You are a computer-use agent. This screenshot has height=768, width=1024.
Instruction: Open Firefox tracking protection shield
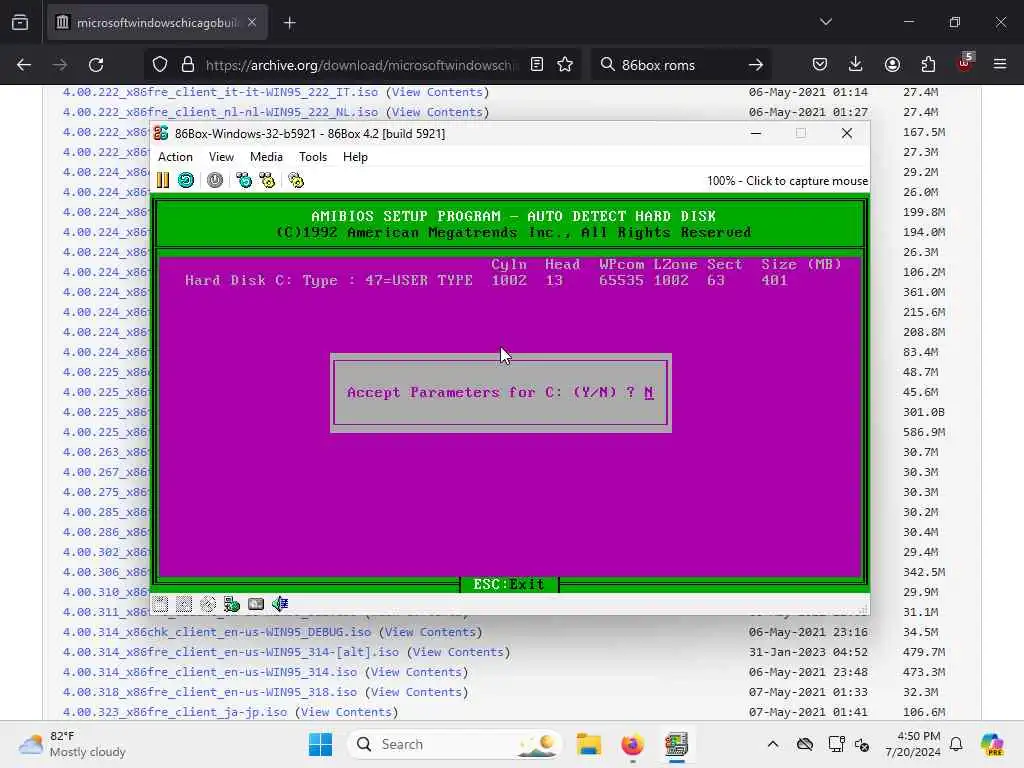pos(159,65)
